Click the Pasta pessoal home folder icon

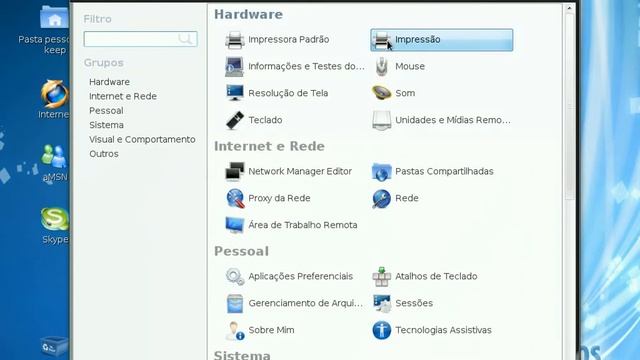[55, 18]
